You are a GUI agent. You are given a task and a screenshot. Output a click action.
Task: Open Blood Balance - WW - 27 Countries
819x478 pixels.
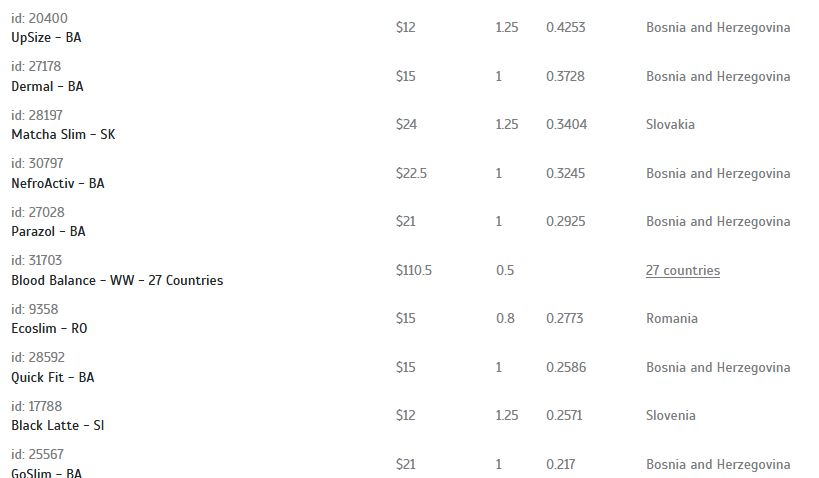[x=117, y=281]
